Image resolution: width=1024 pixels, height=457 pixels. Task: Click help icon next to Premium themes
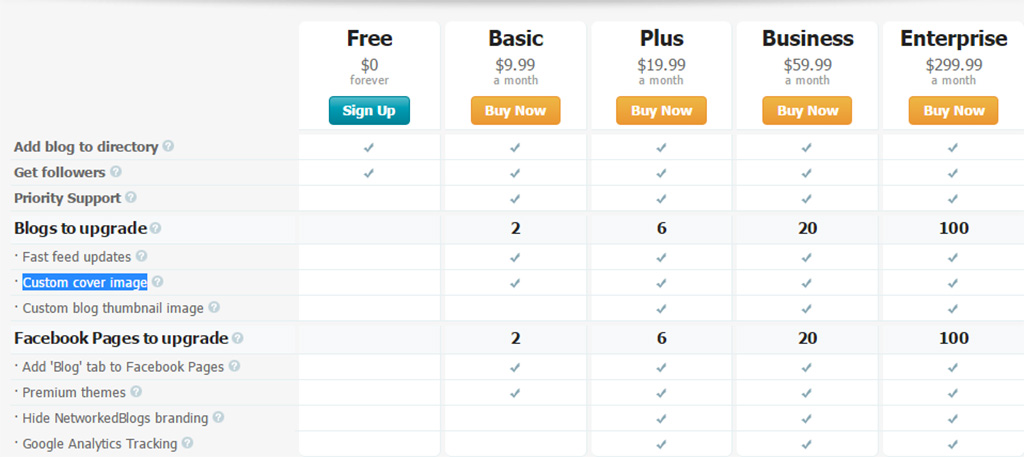tap(136, 392)
